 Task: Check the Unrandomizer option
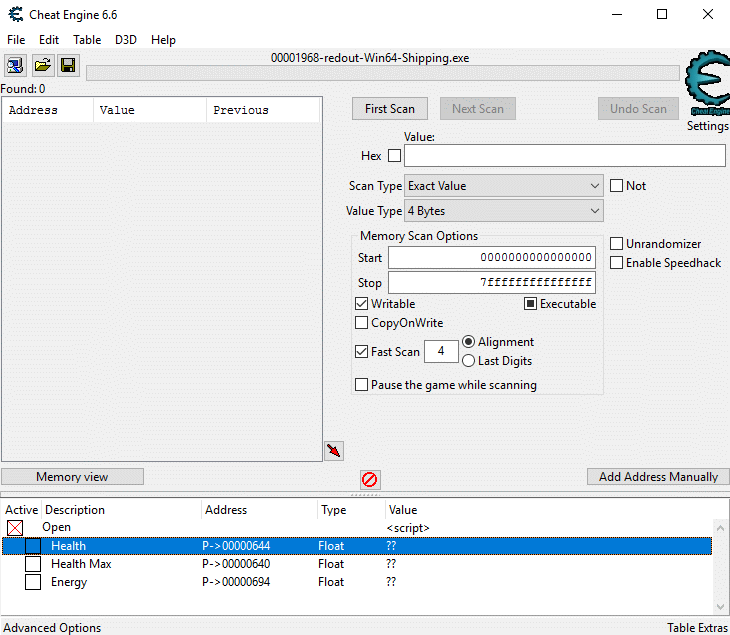tap(617, 244)
